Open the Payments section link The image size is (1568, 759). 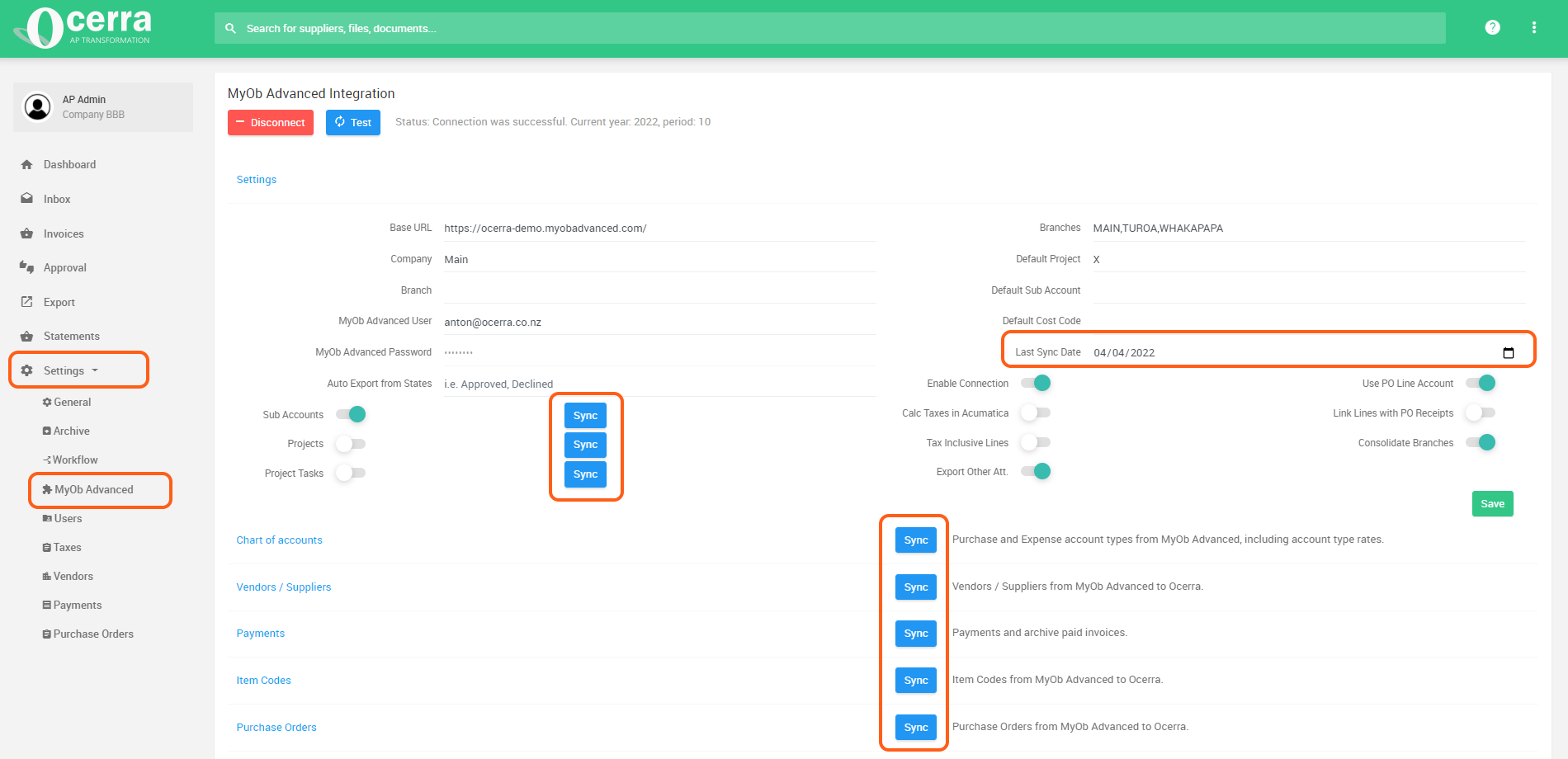coord(261,634)
